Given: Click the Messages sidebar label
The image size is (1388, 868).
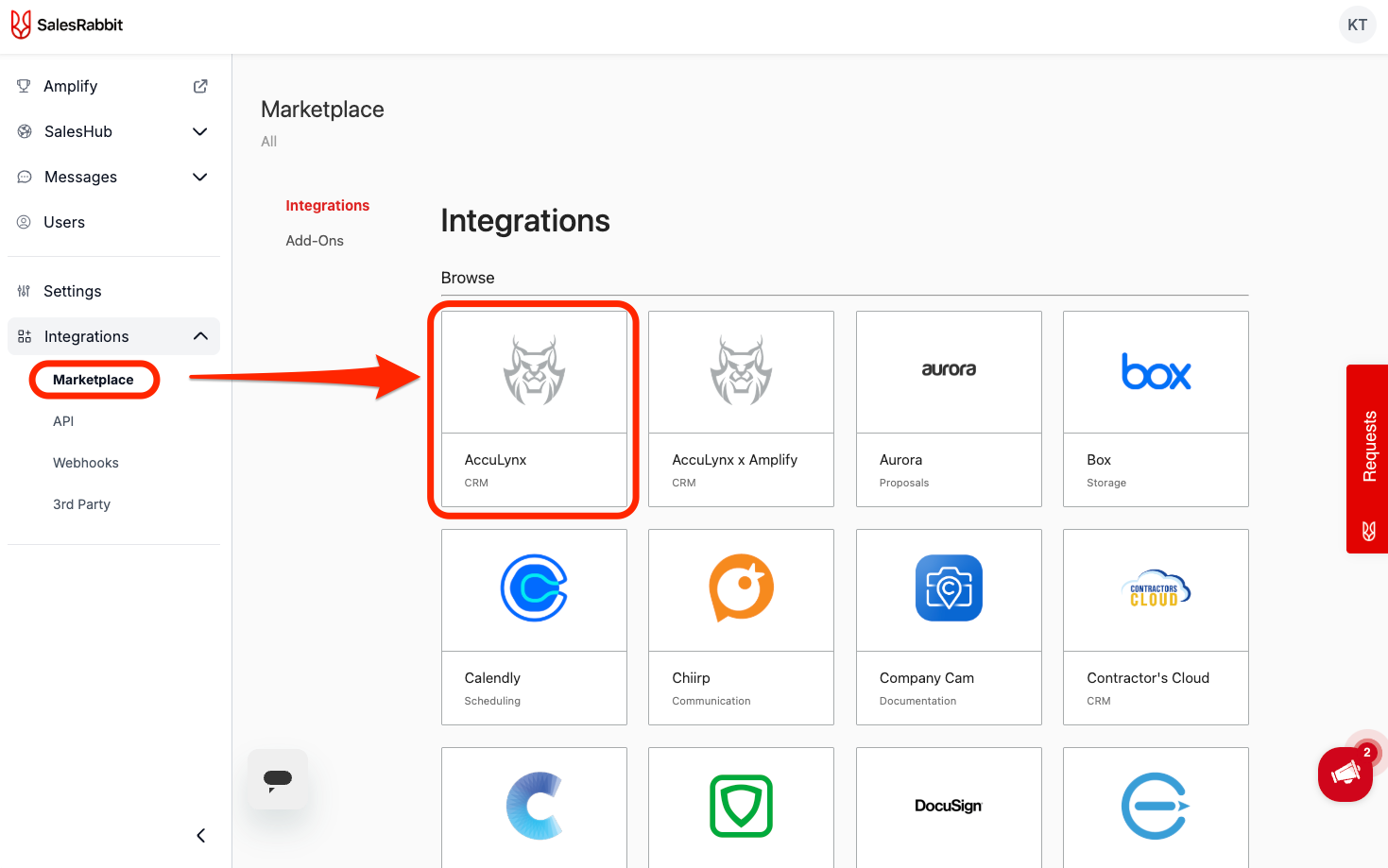Looking at the screenshot, I should [80, 177].
